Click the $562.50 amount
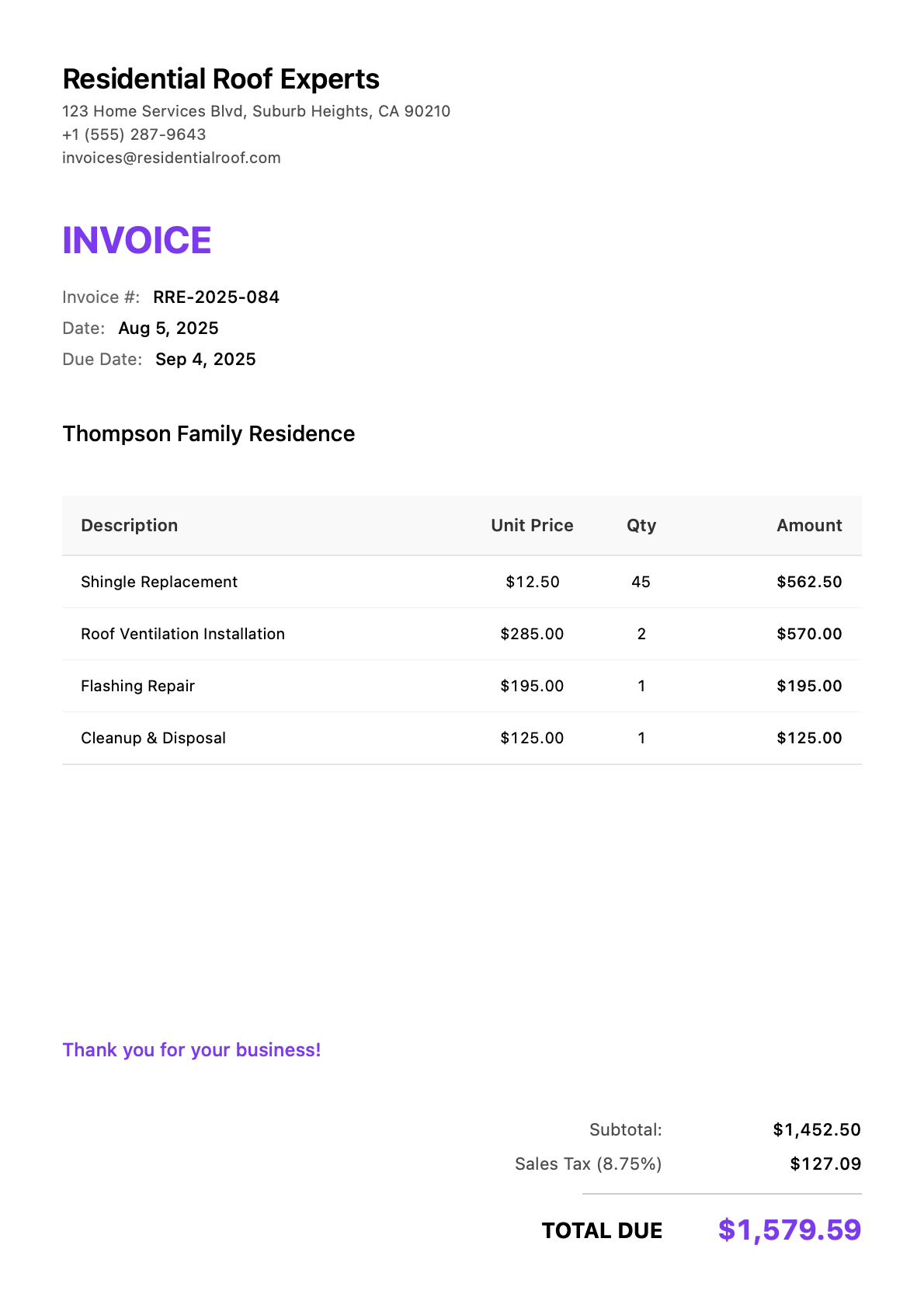 [809, 582]
